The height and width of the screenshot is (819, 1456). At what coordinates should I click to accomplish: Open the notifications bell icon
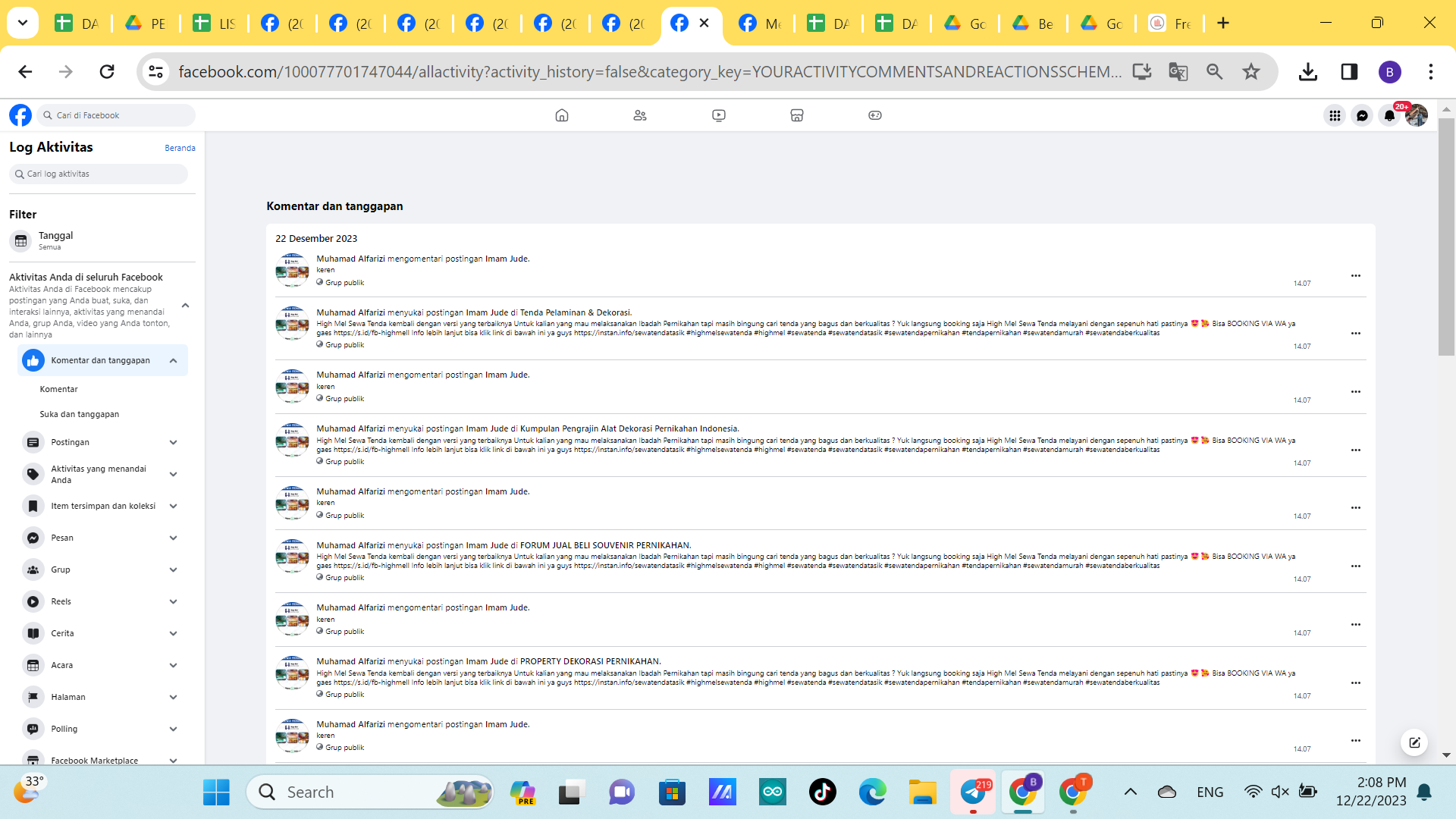coord(1389,115)
